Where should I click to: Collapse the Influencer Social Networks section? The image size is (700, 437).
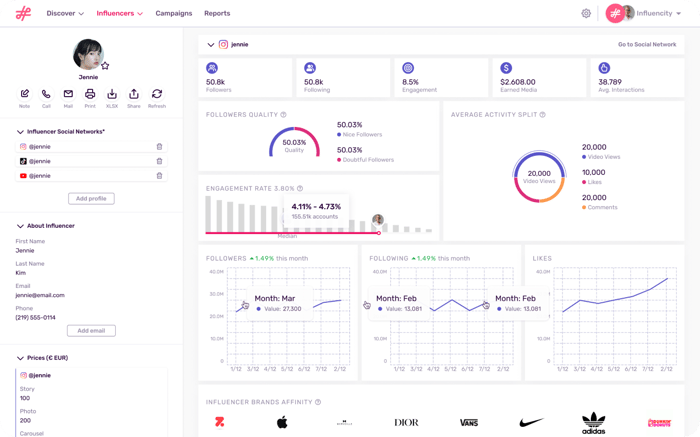20,131
